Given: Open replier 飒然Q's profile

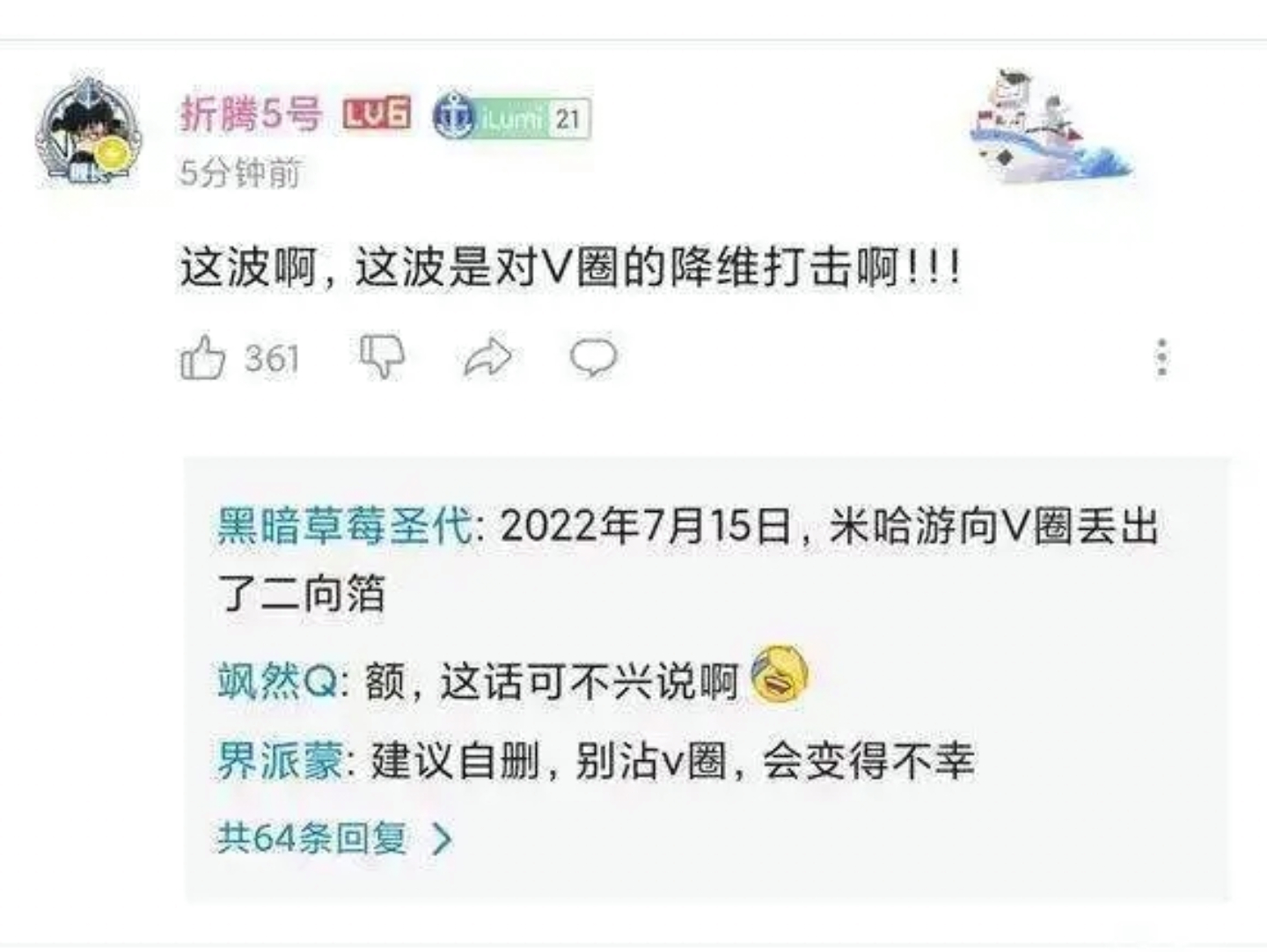Looking at the screenshot, I should click(x=277, y=682).
